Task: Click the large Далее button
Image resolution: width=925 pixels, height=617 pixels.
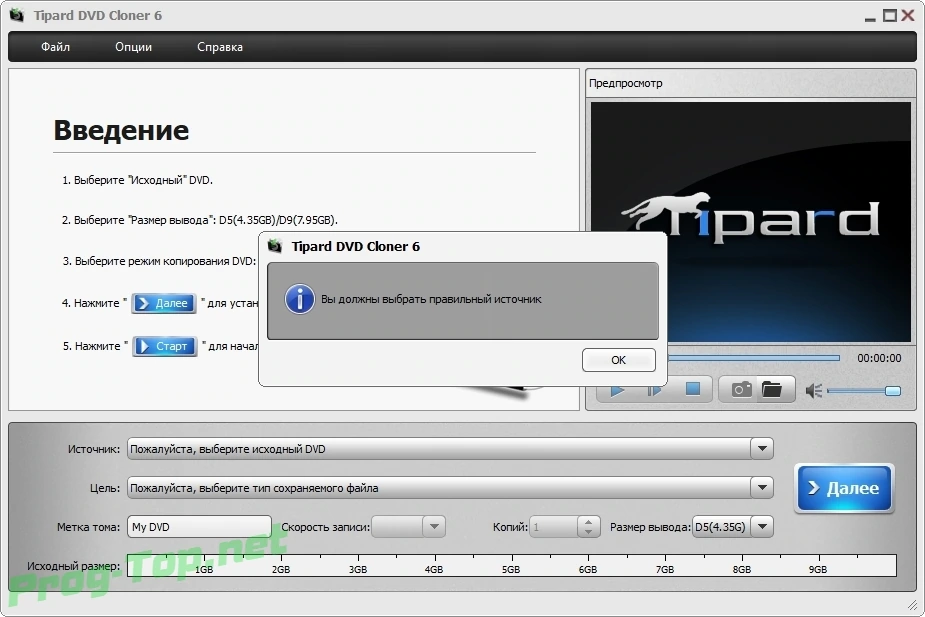Action: pos(844,488)
